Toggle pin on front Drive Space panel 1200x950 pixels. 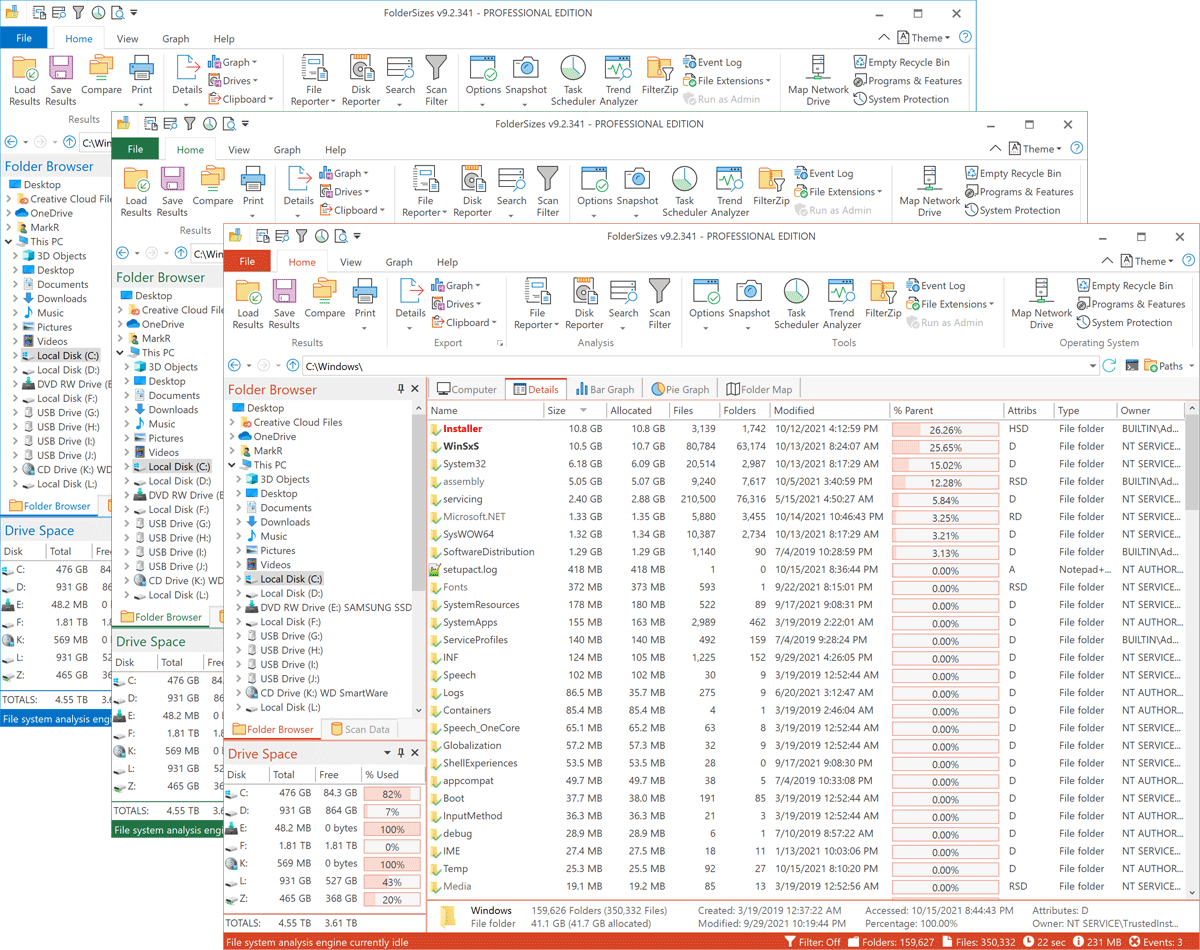click(x=401, y=753)
